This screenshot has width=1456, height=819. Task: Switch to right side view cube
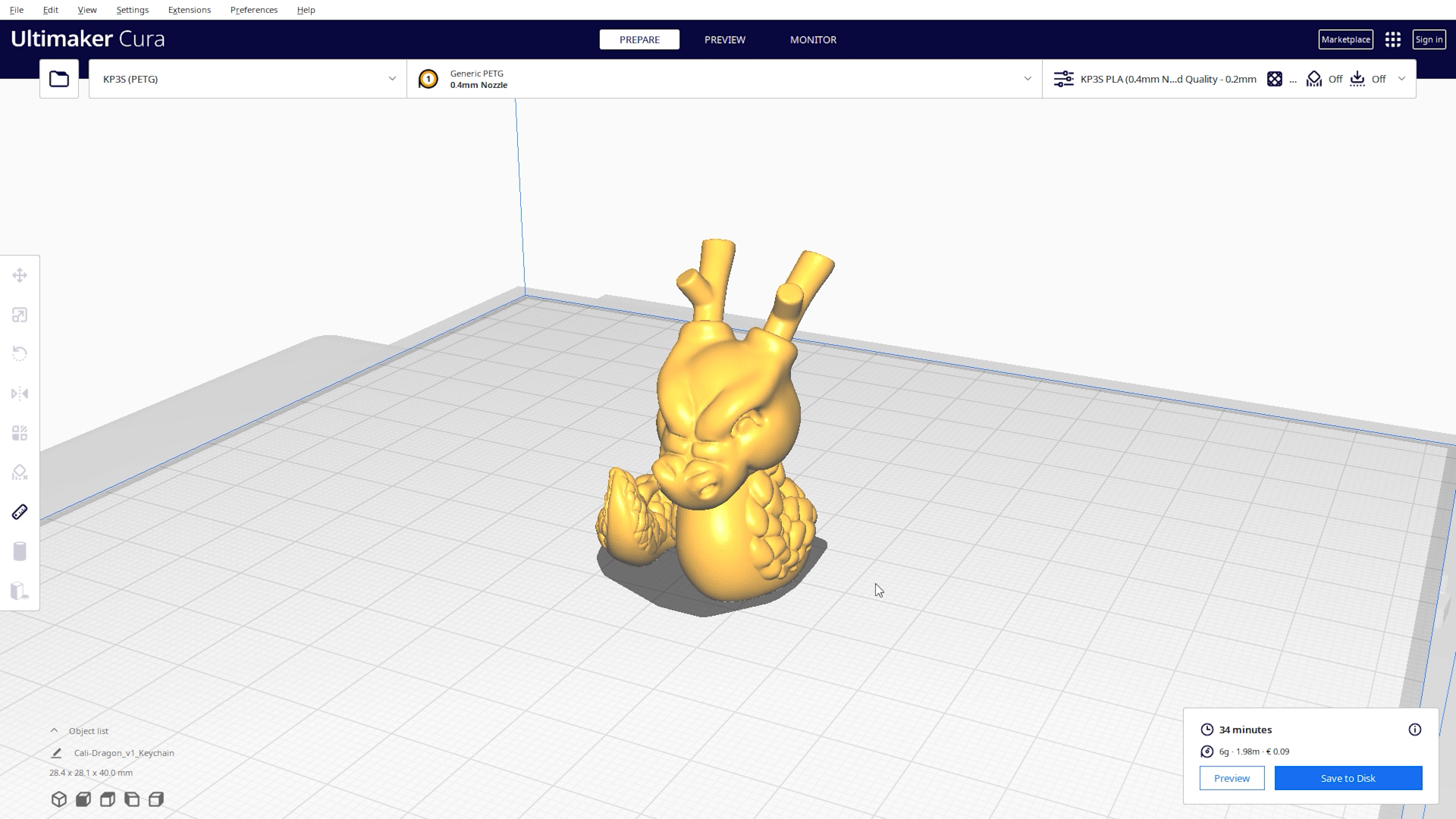pos(156,799)
